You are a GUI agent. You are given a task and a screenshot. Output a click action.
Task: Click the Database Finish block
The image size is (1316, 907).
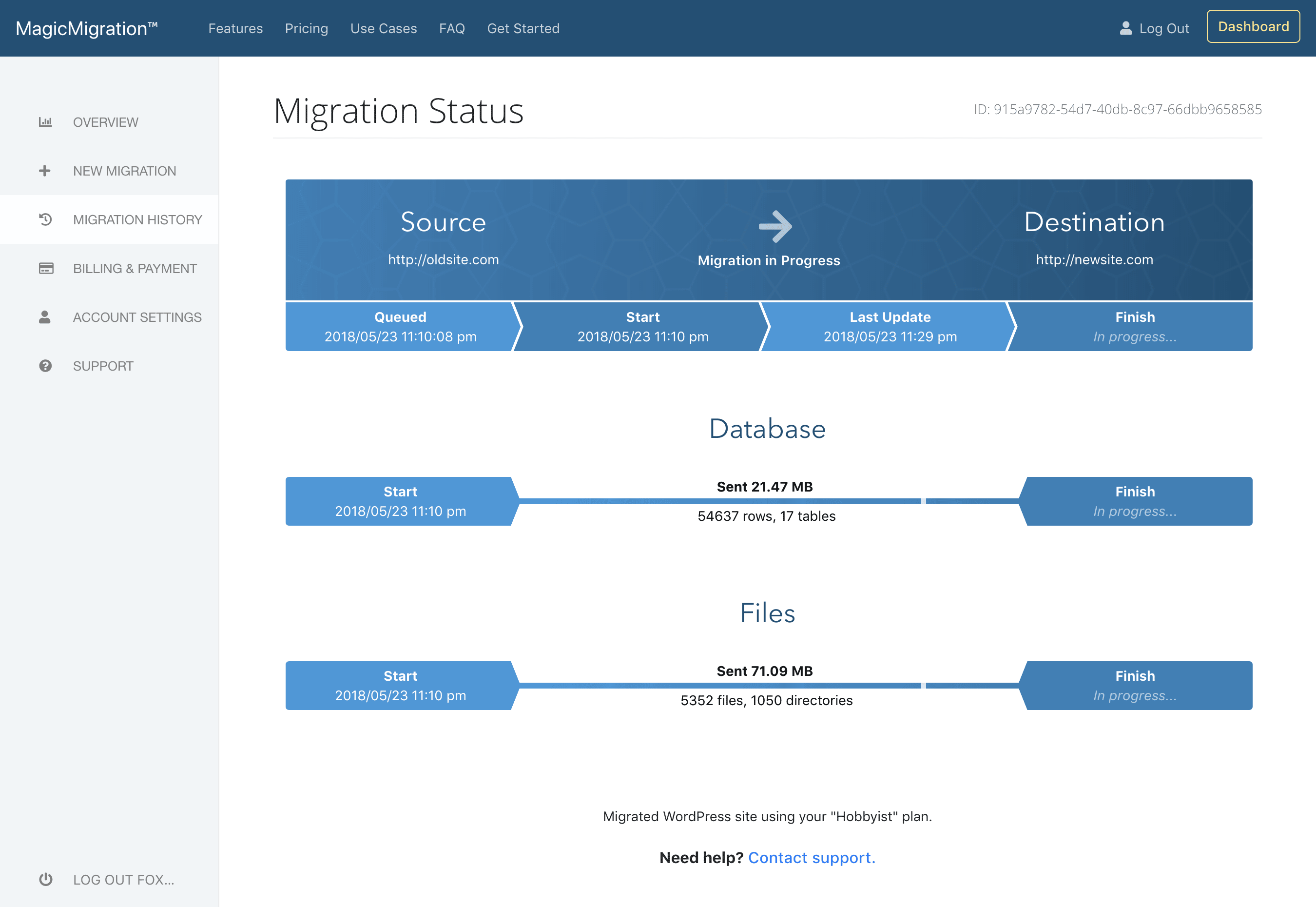tap(1135, 501)
